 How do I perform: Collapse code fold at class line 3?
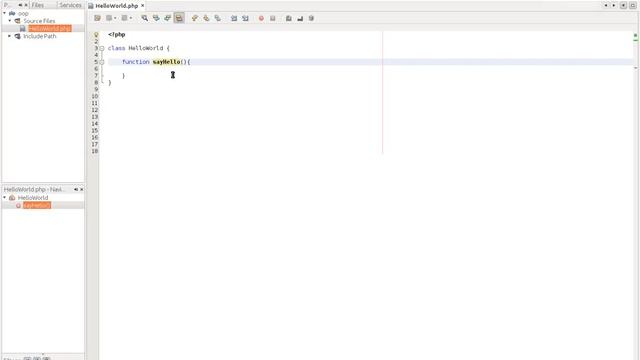click(x=102, y=48)
